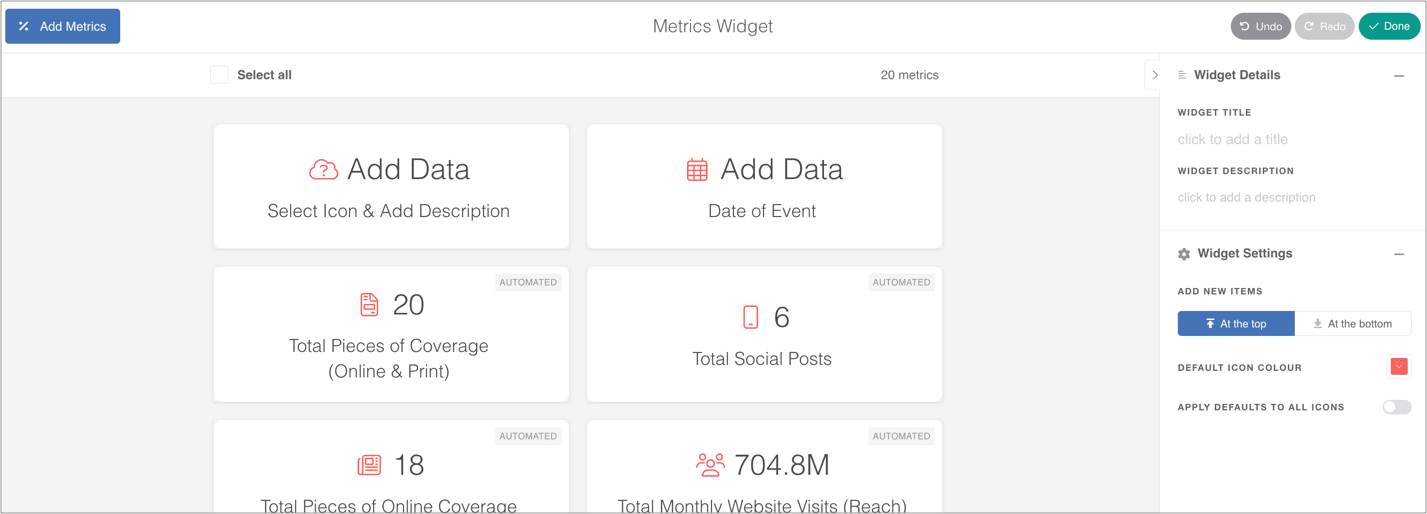Click the phone icon on Total Social Posts card

click(x=751, y=317)
